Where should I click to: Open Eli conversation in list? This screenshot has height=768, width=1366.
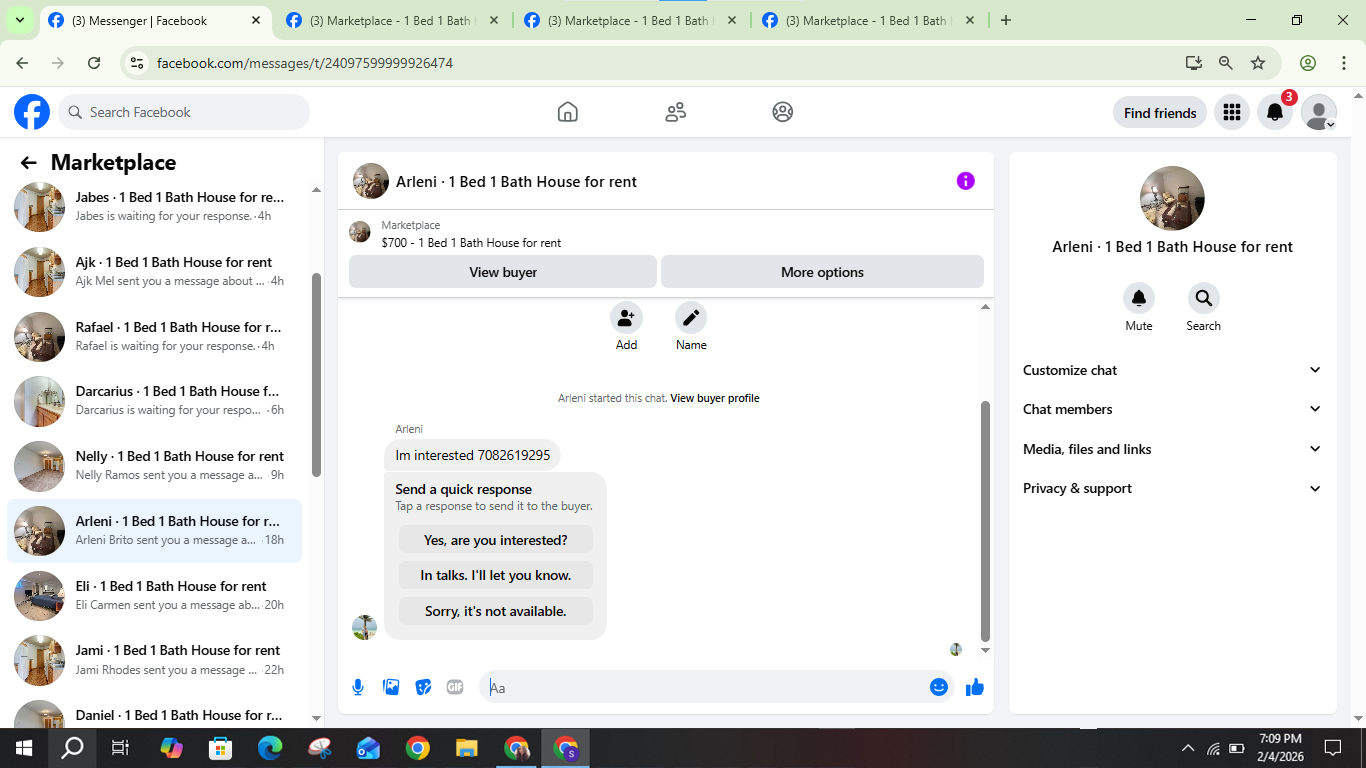point(155,595)
